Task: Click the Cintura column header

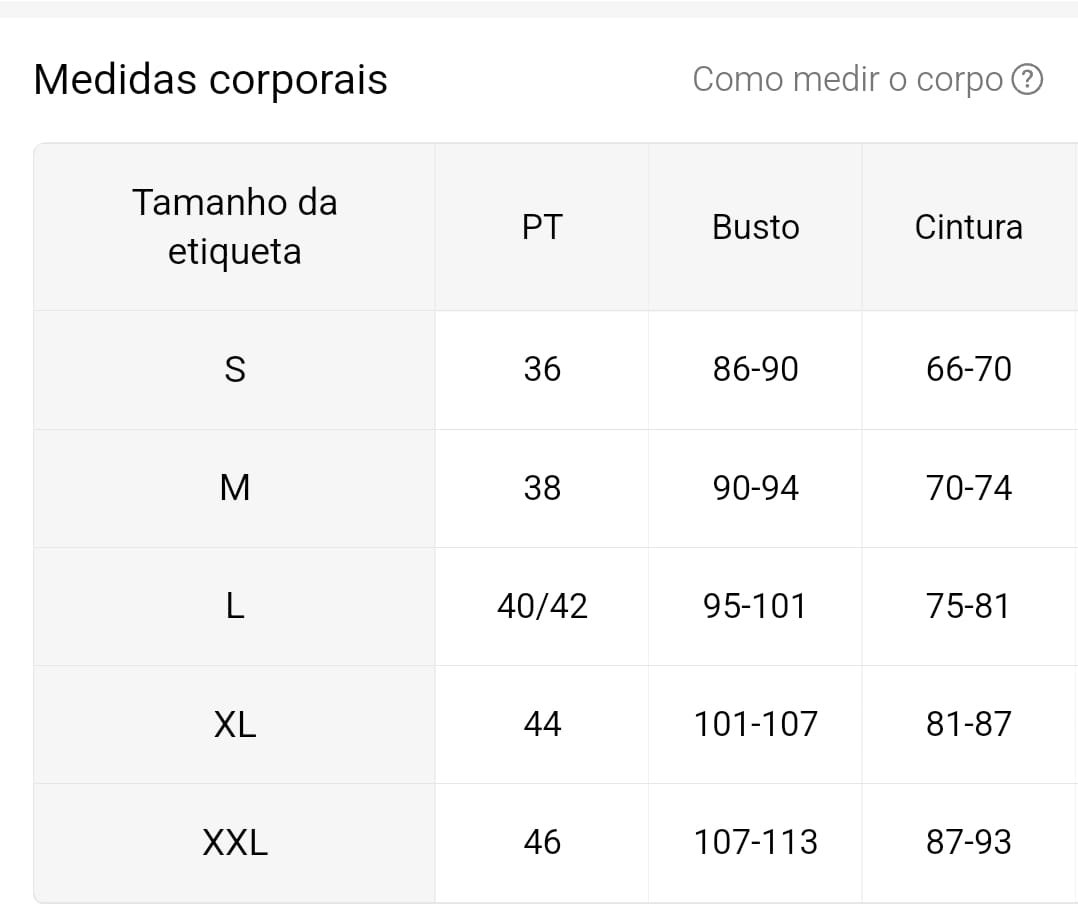Action: pos(969,227)
